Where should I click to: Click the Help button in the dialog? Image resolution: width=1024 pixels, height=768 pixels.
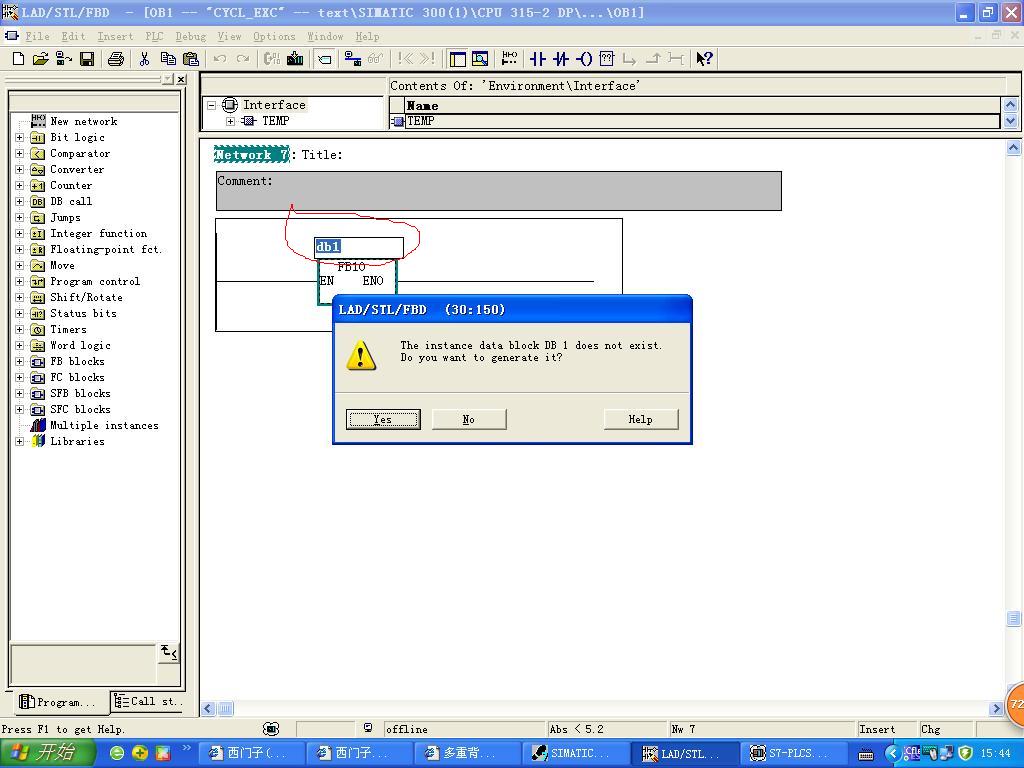641,419
